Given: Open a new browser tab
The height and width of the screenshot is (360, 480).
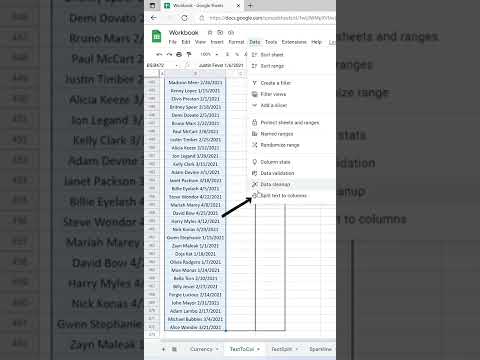Looking at the screenshot, I should pyautogui.click(x=250, y=5).
